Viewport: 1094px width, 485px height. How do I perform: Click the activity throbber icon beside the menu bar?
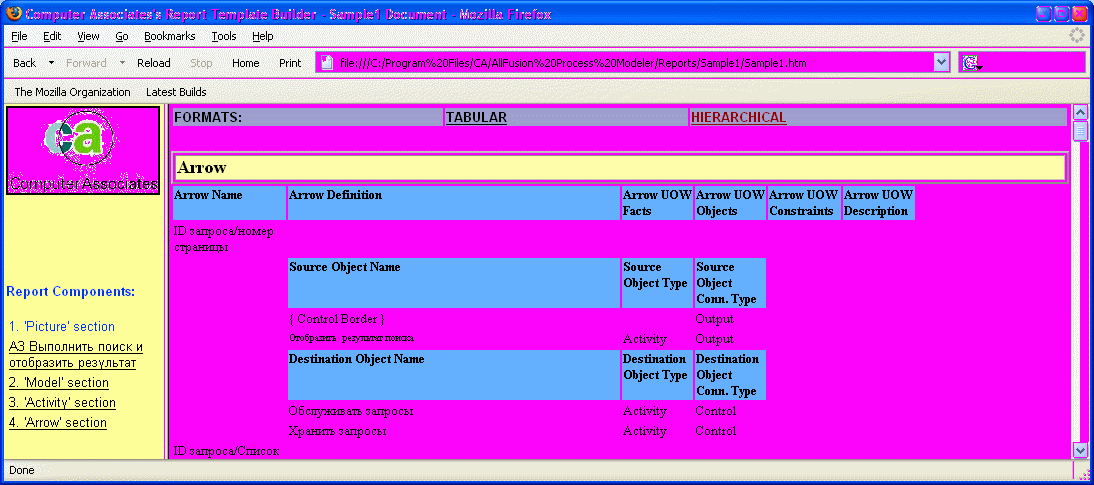tap(1077, 36)
